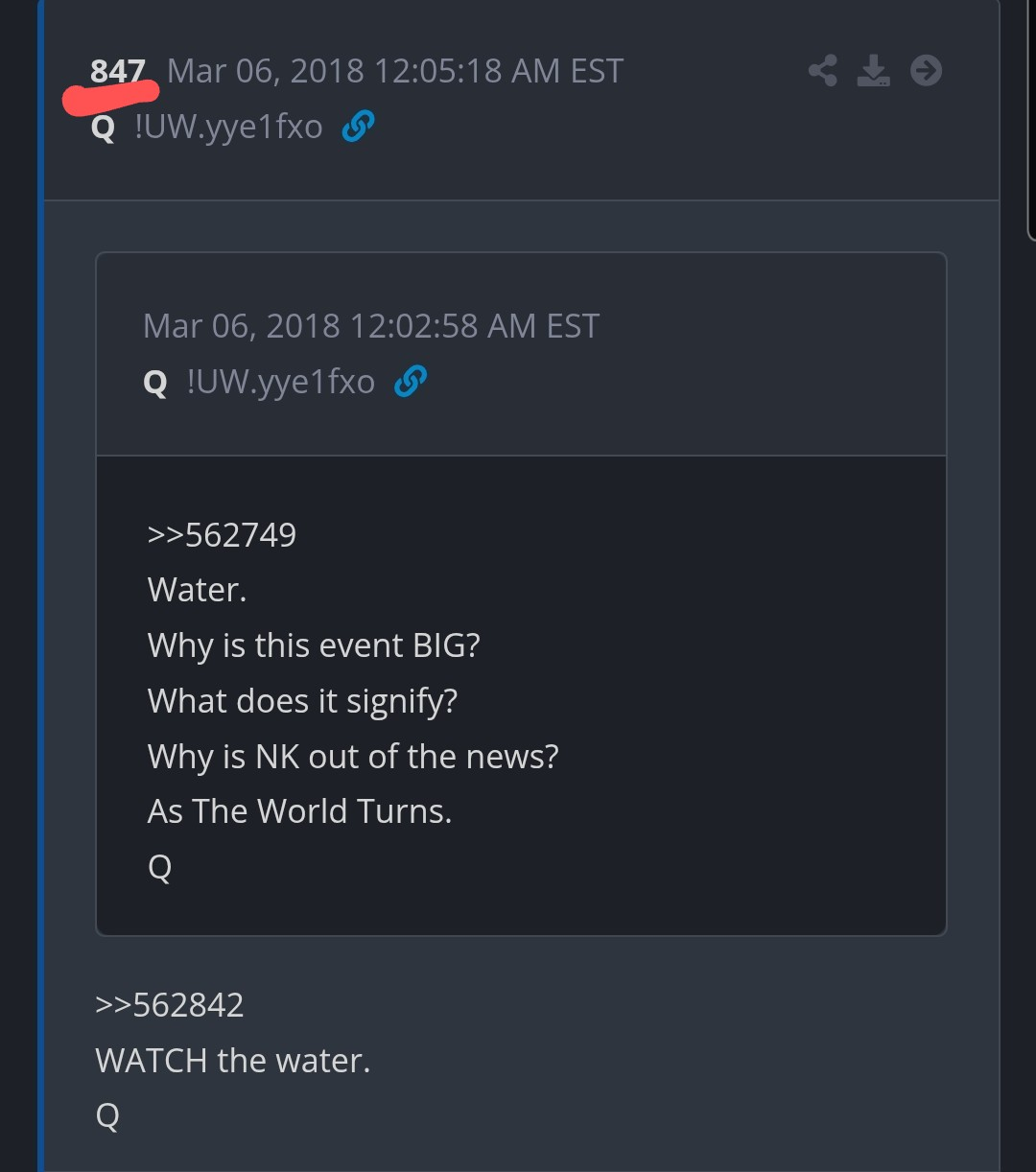This screenshot has height=1172, width=1036.
Task: Click the quoted post 12:02:58 AM timestamp
Action: (x=371, y=326)
